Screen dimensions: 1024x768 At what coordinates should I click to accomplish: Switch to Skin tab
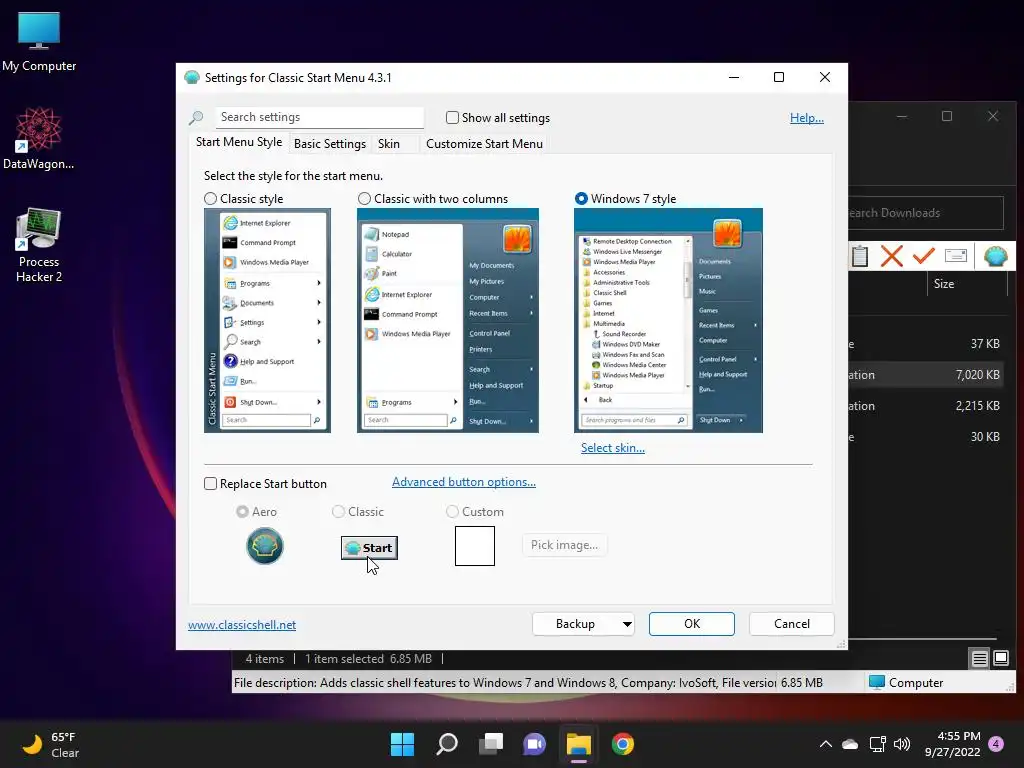[389, 144]
